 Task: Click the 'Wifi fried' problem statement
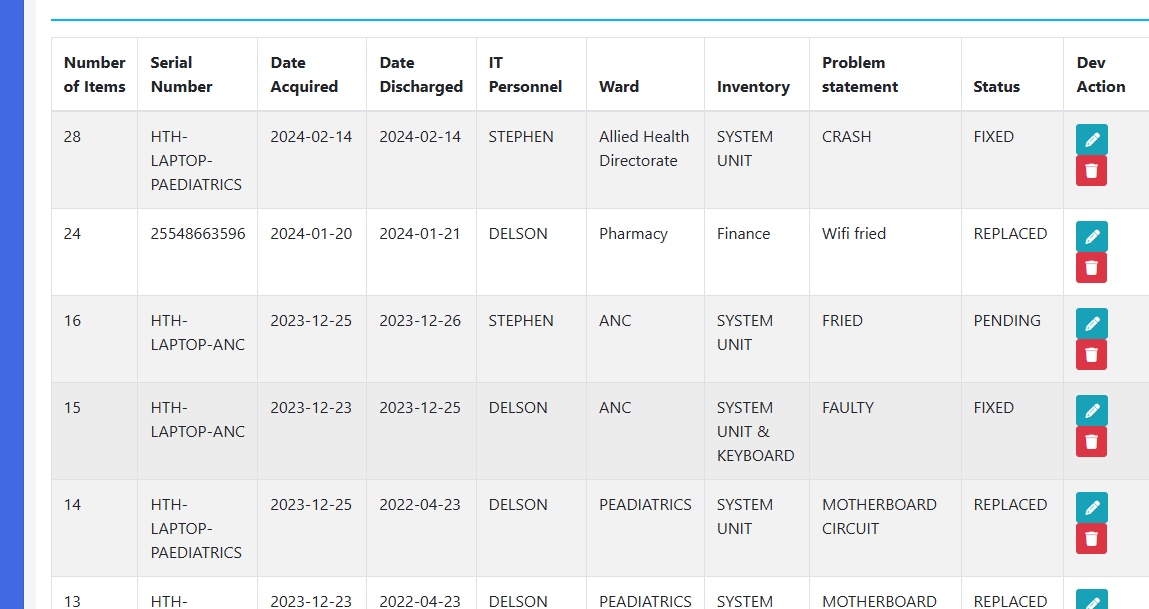(x=854, y=234)
